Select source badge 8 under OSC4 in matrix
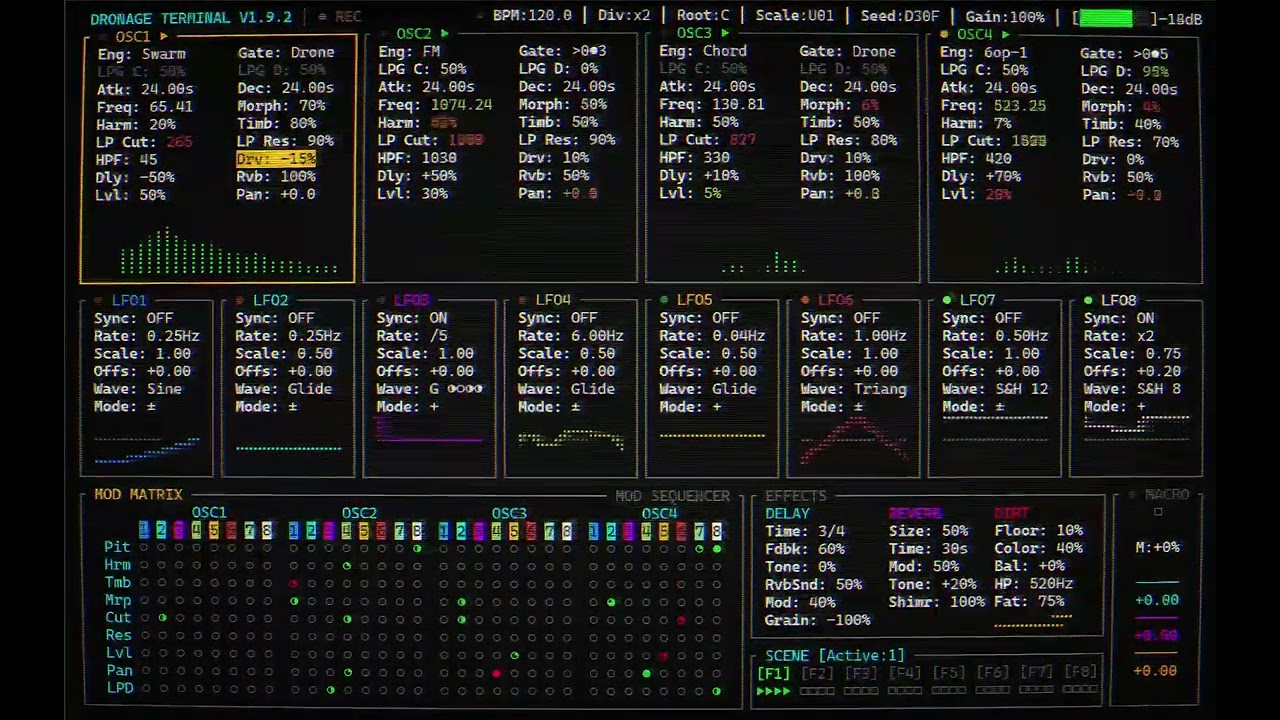1280x720 pixels. tap(716, 531)
